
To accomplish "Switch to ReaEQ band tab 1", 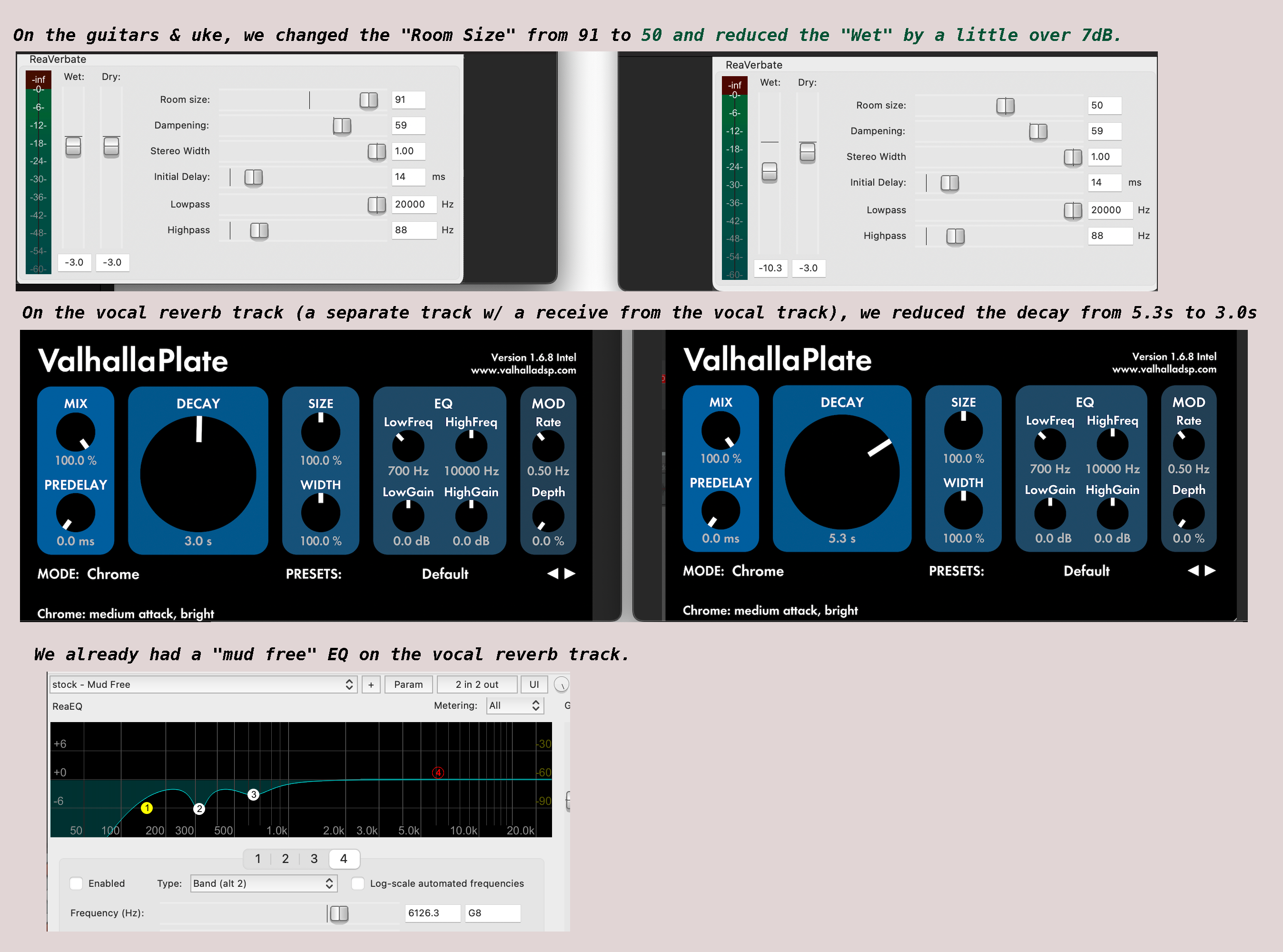I will click(257, 859).
